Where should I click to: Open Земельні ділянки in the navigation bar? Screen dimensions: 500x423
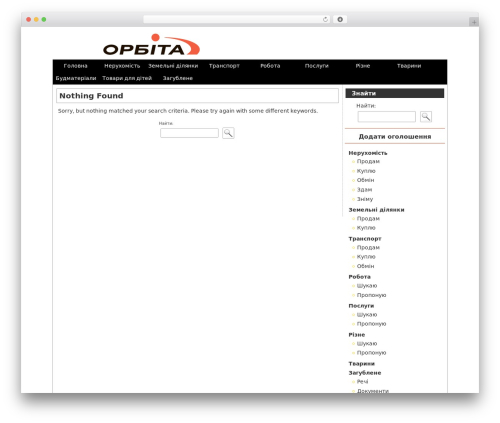(173, 66)
